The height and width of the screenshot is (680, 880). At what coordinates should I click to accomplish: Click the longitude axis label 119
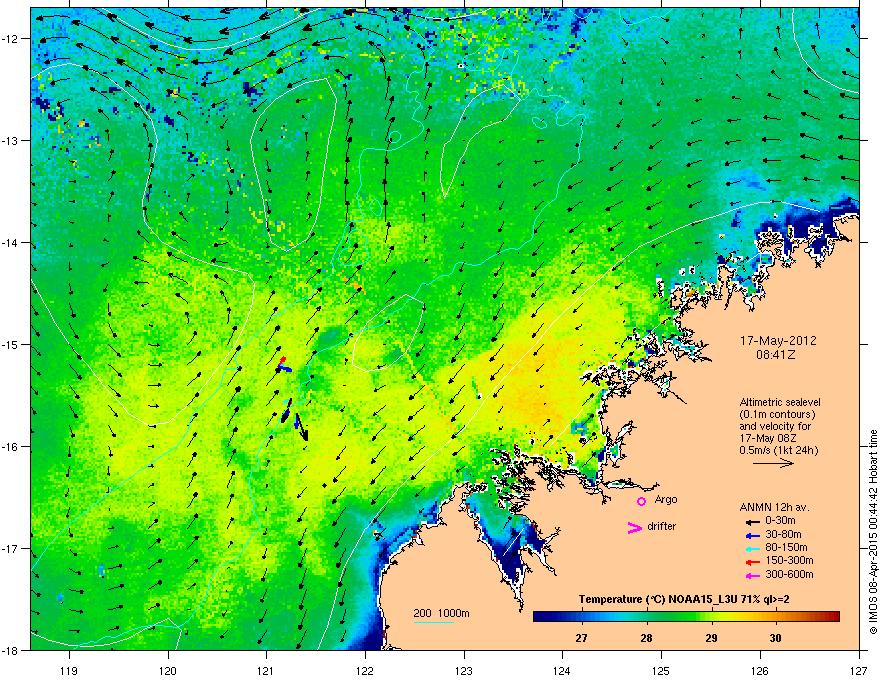click(69, 670)
